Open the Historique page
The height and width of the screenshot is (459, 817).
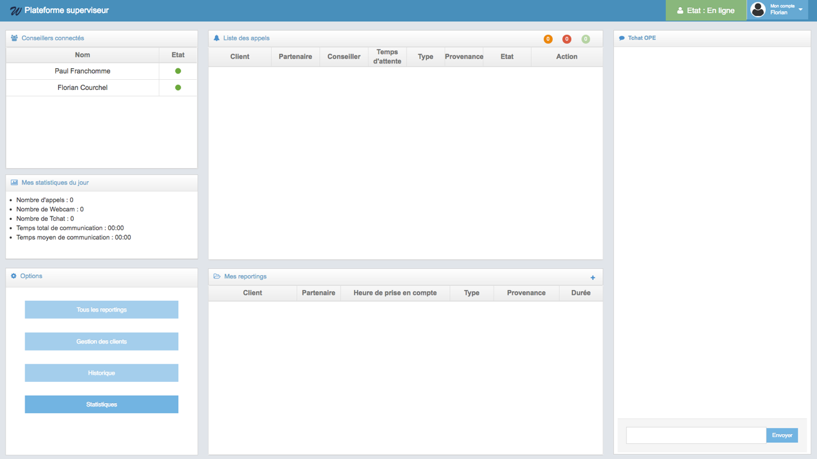tap(101, 373)
